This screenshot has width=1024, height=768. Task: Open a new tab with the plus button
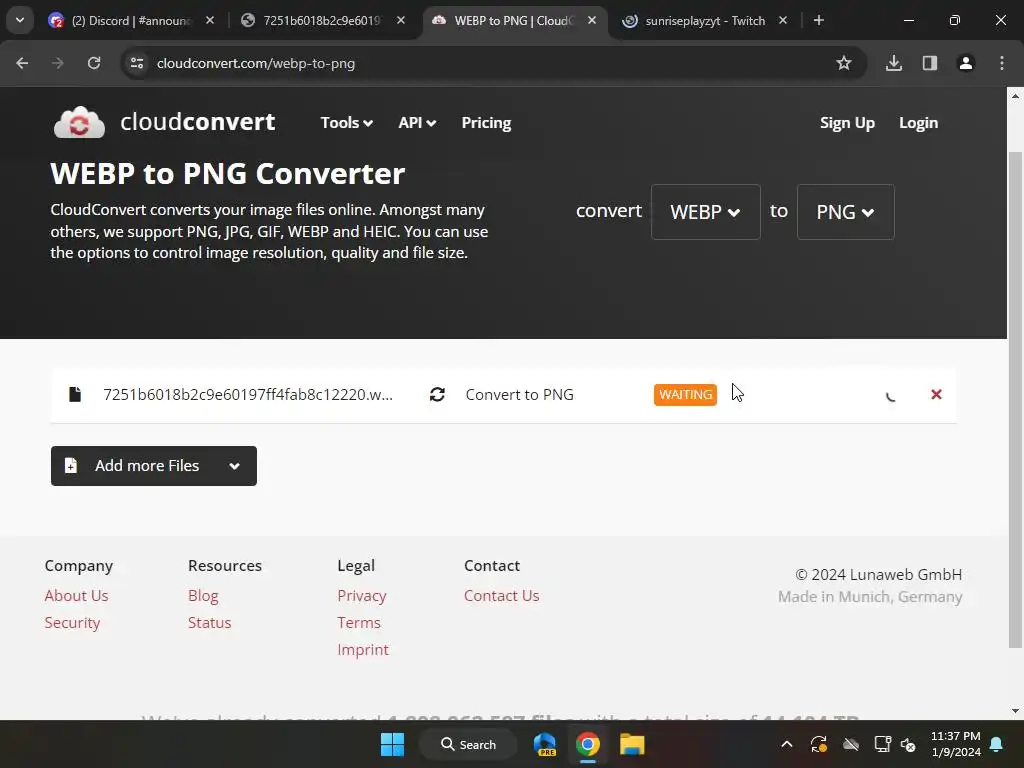(x=818, y=20)
